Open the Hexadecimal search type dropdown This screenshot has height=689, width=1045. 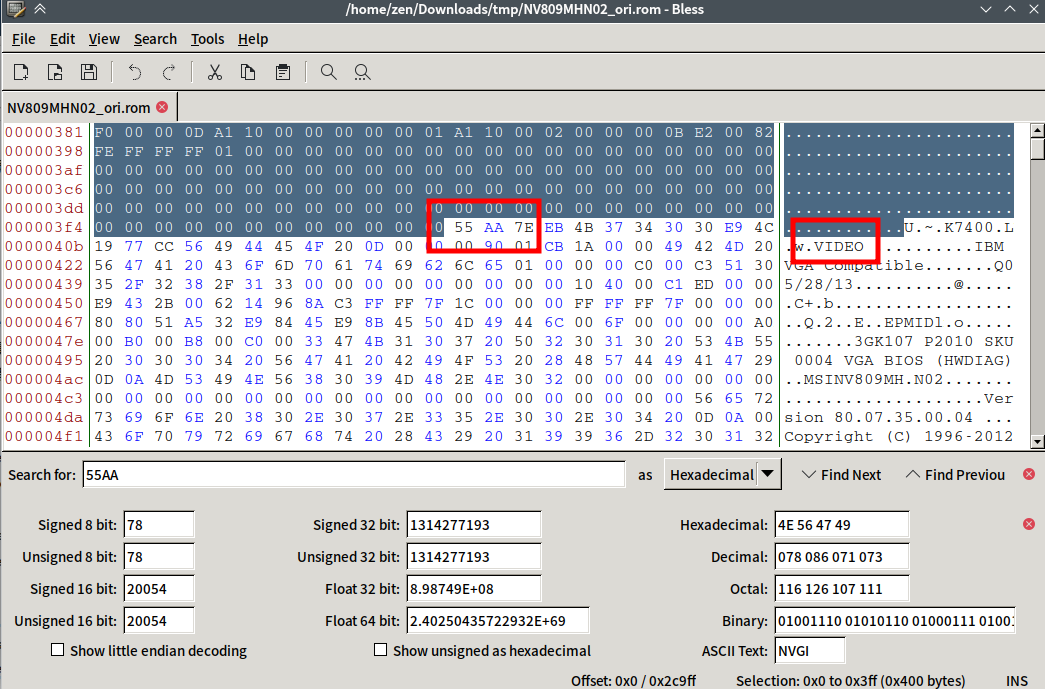(x=722, y=475)
